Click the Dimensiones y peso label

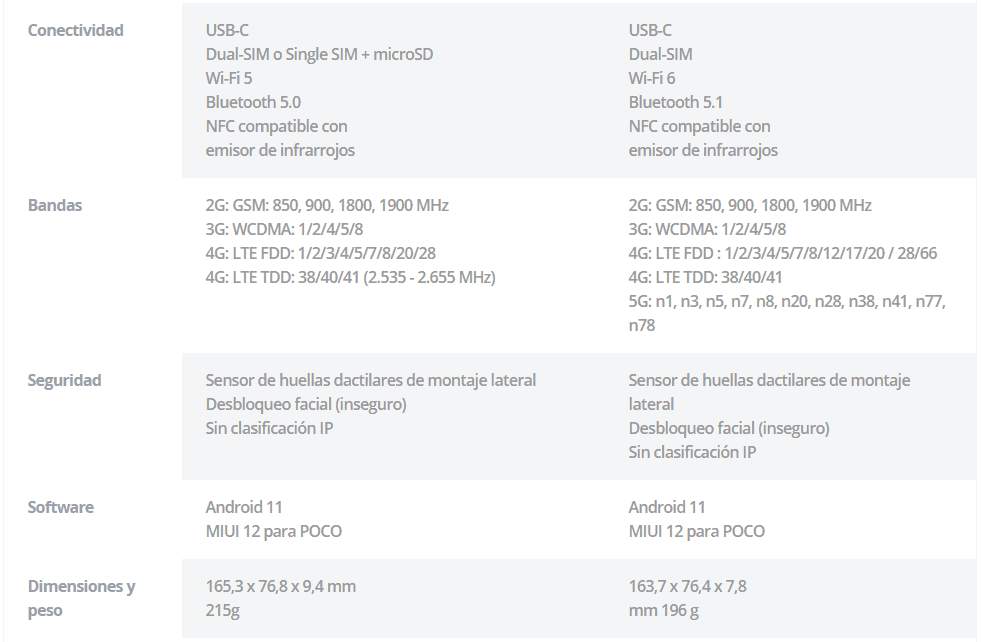[x=81, y=598]
